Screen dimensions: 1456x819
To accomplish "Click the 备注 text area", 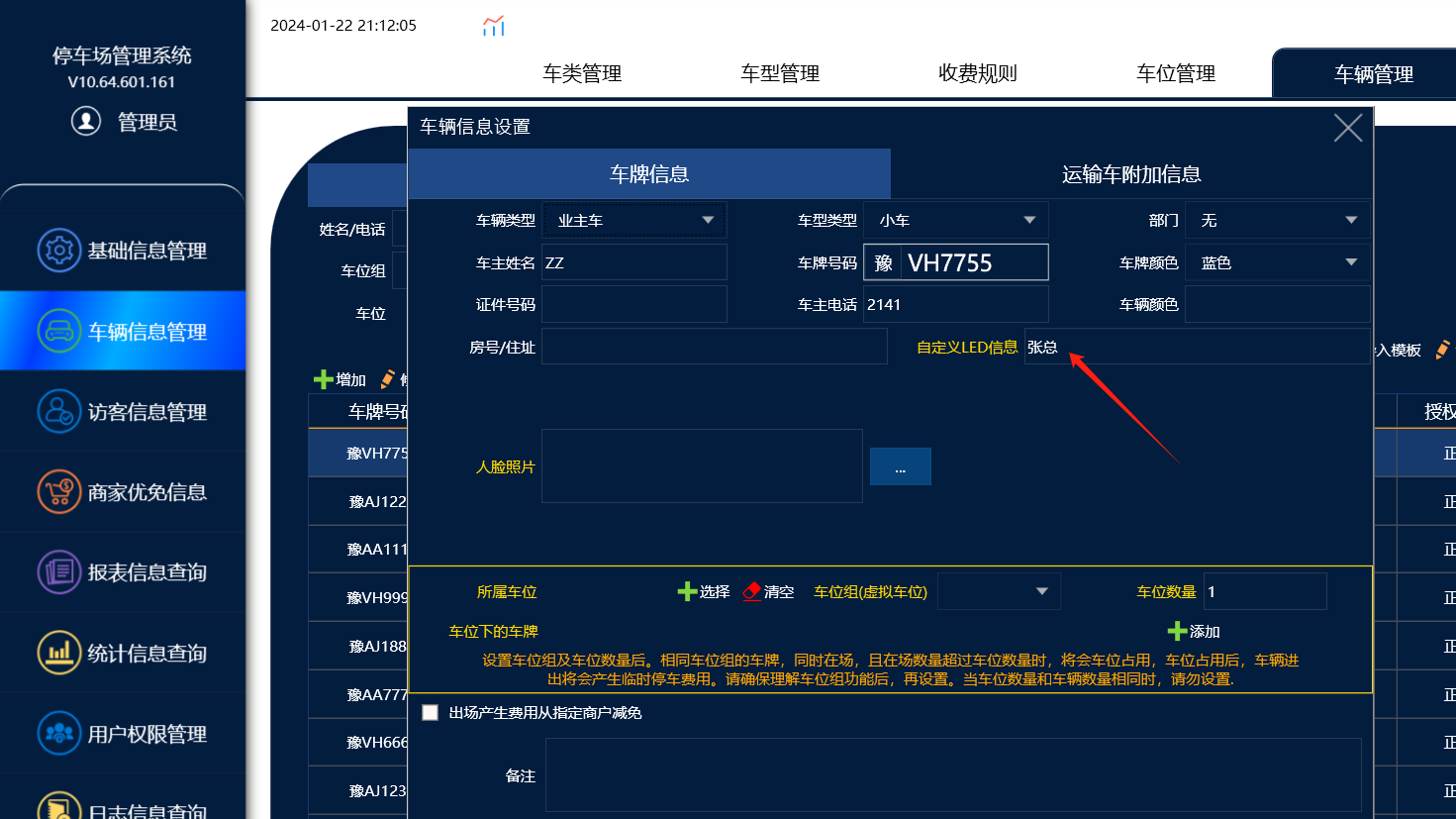I will [x=953, y=775].
